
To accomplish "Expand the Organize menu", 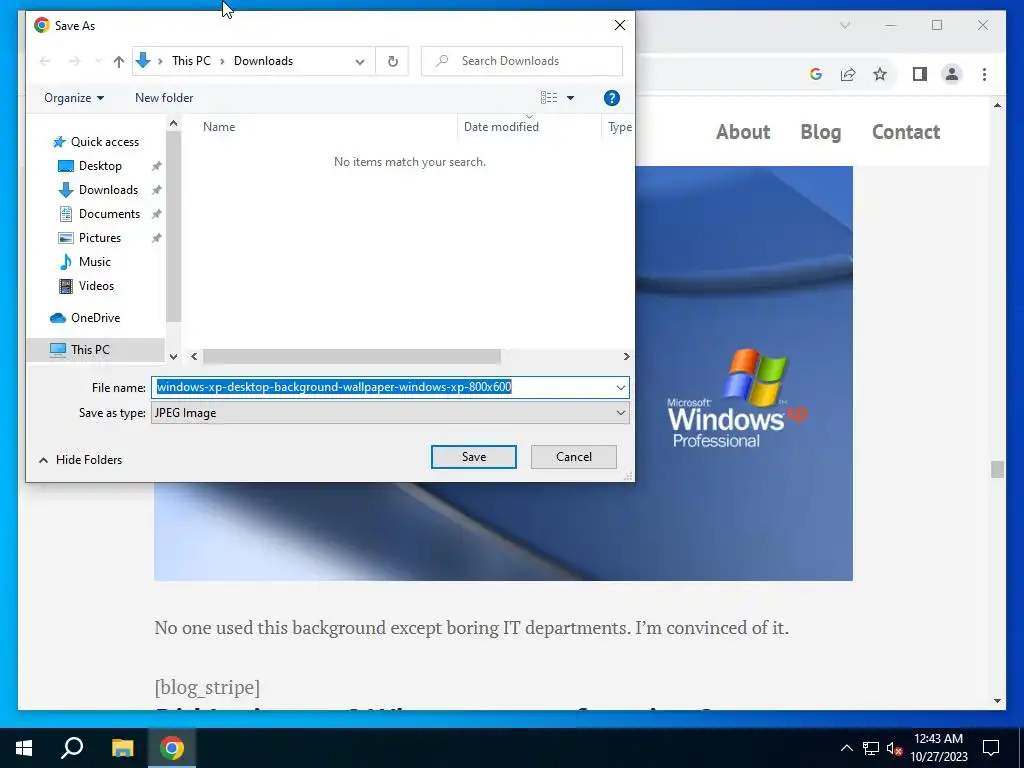I will pyautogui.click(x=74, y=98).
